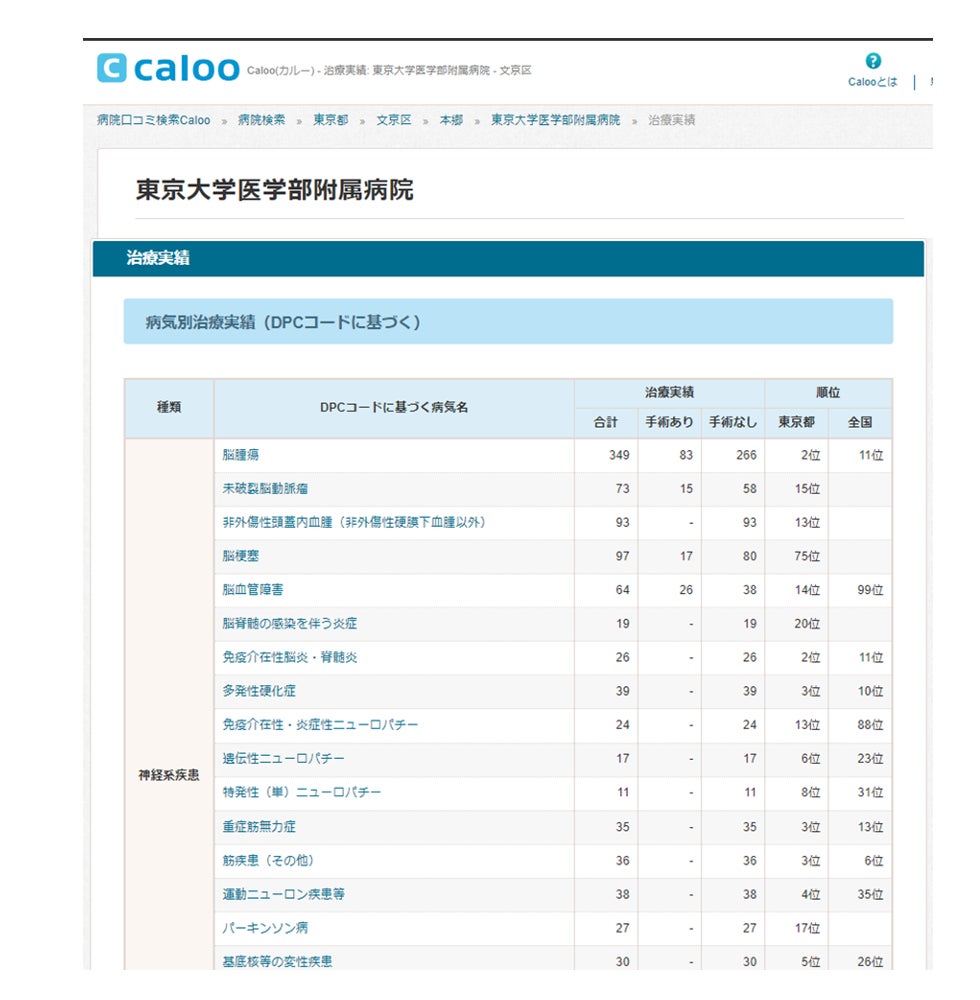Open 免疫介在性・炎症性ニューロパチー link
The width and height of the screenshot is (980, 1000).
(320, 725)
